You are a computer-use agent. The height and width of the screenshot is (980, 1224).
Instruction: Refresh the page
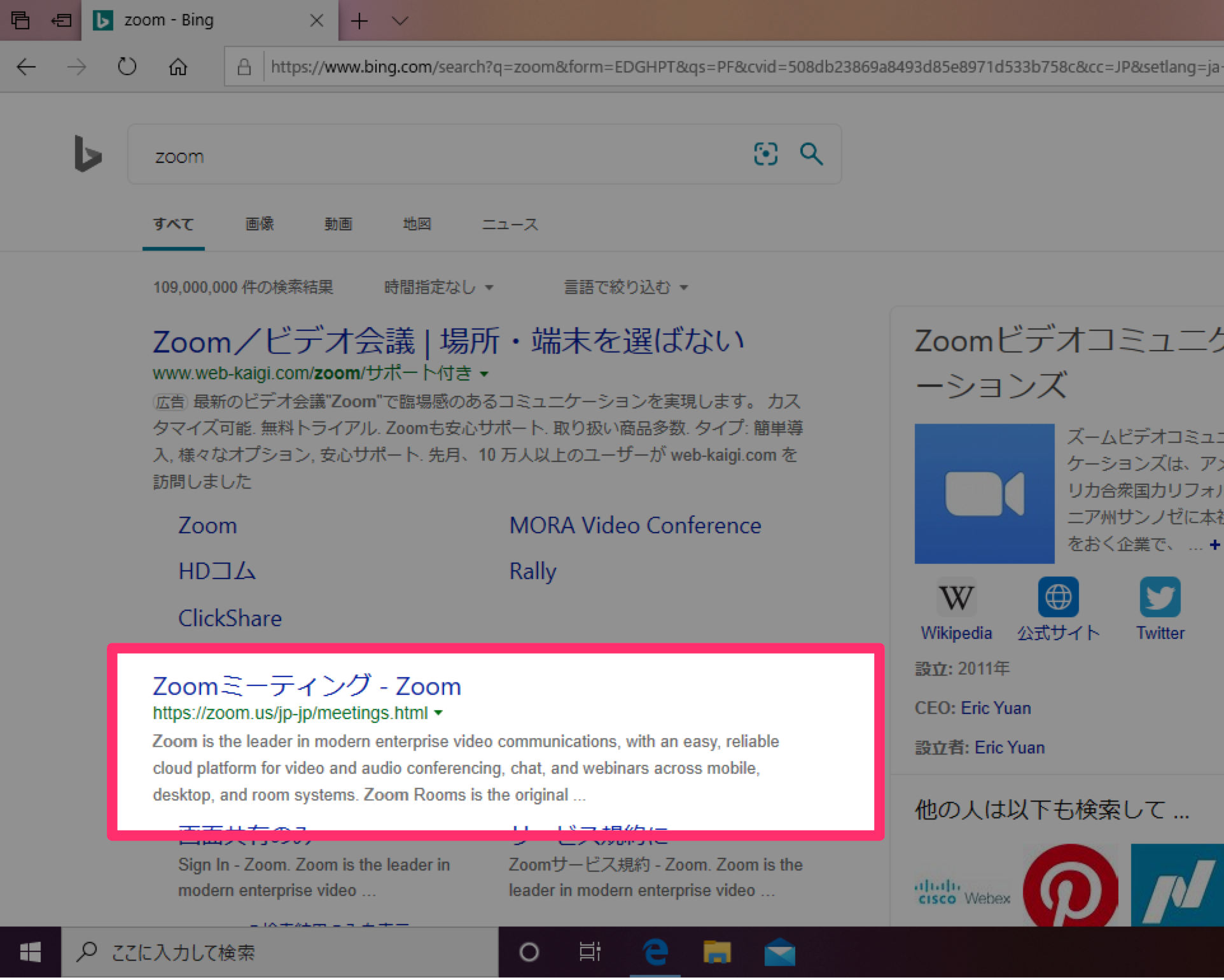tap(127, 66)
